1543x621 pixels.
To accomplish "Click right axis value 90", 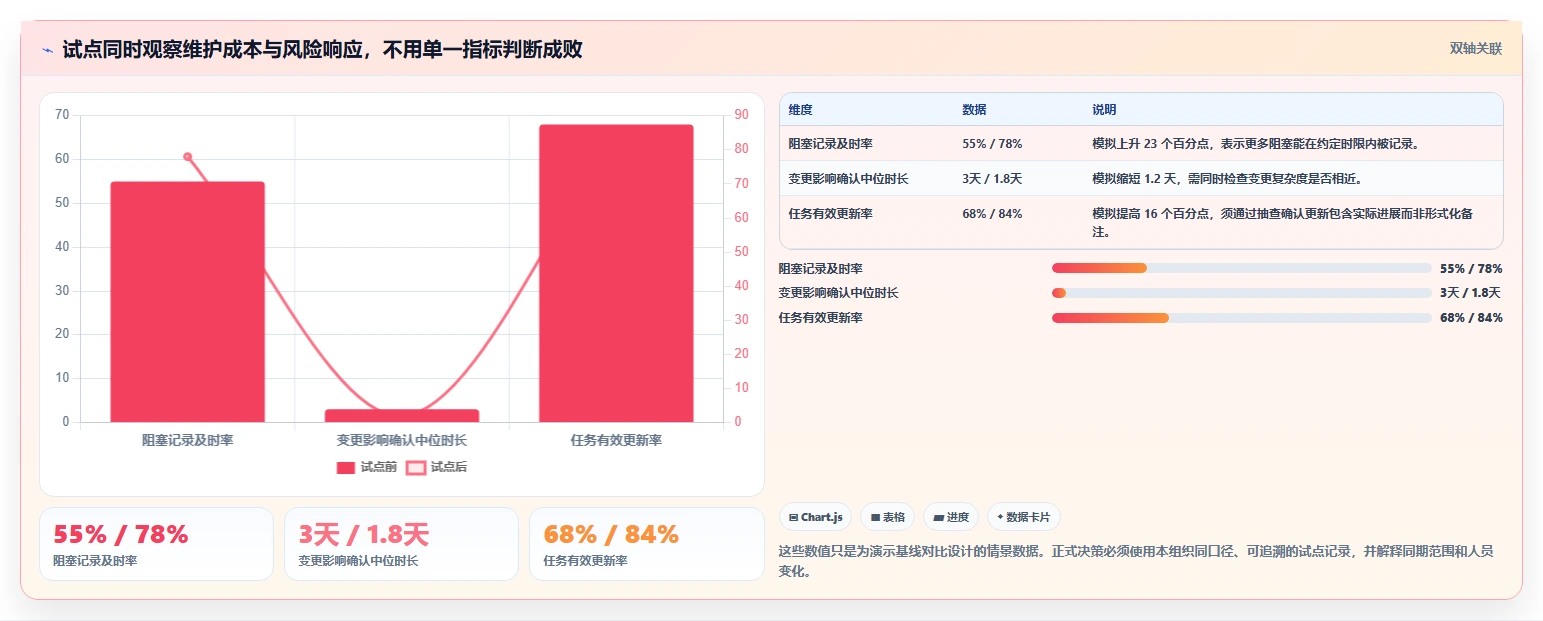I will 741,115.
